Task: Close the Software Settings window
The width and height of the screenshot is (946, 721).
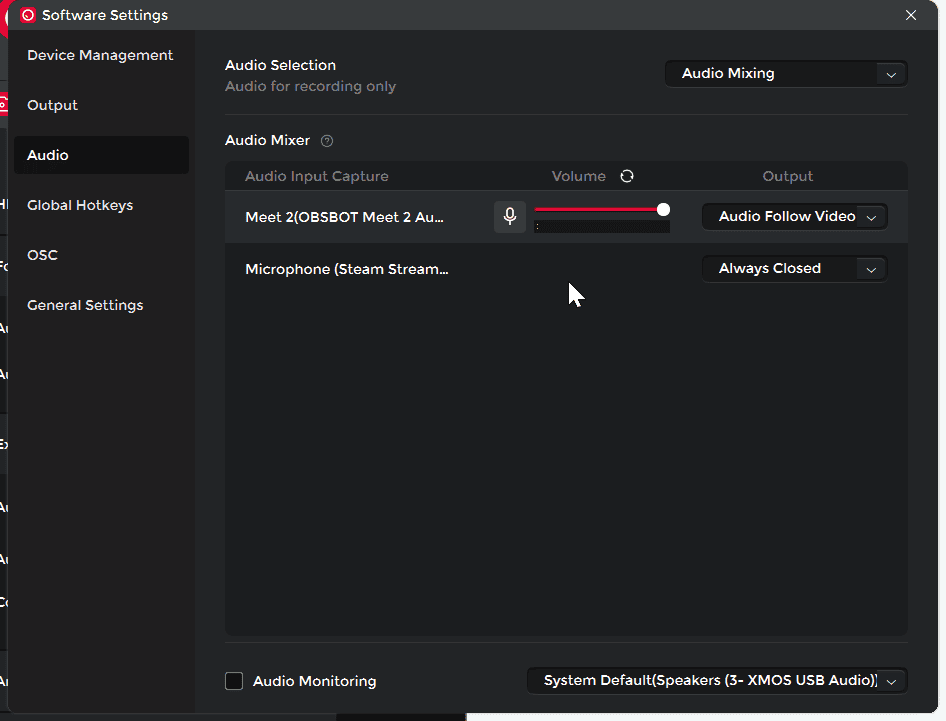Action: click(910, 15)
